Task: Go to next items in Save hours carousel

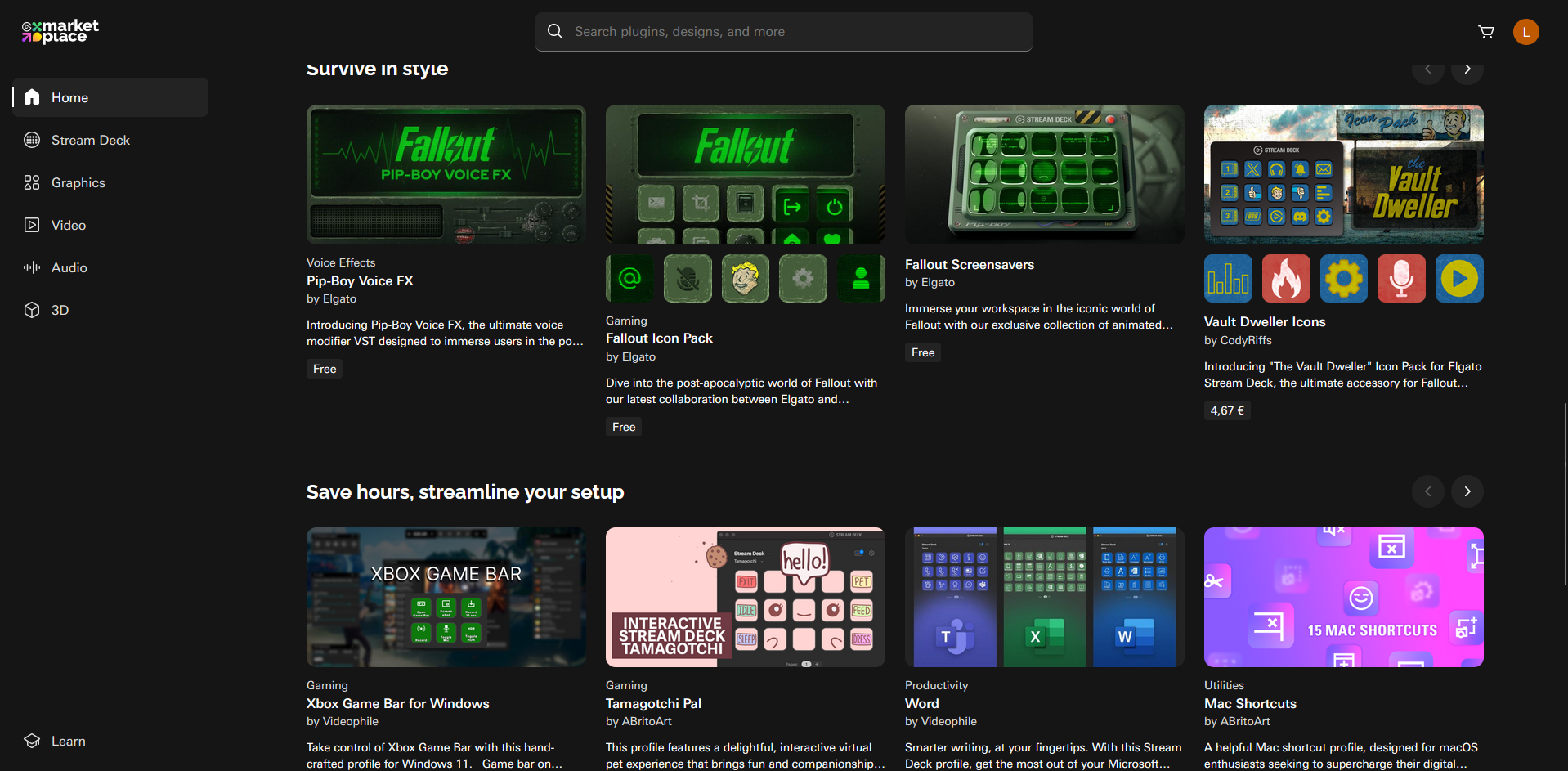Action: [x=1467, y=491]
